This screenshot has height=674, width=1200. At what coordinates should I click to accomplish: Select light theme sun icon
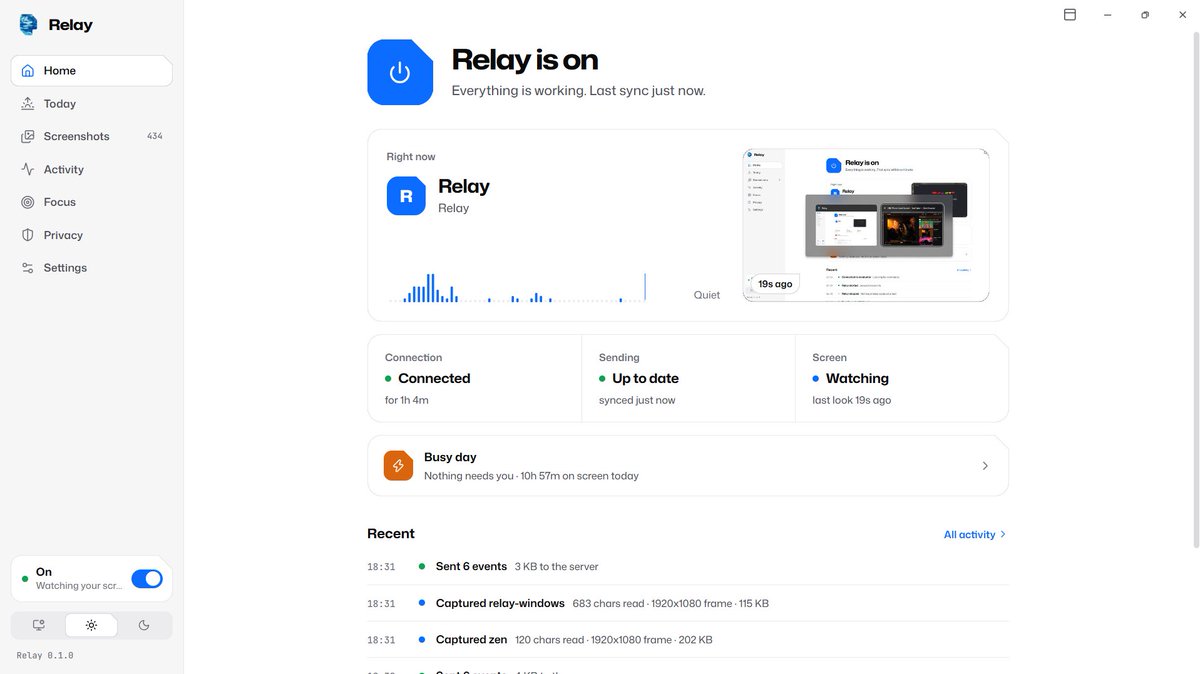pos(91,625)
